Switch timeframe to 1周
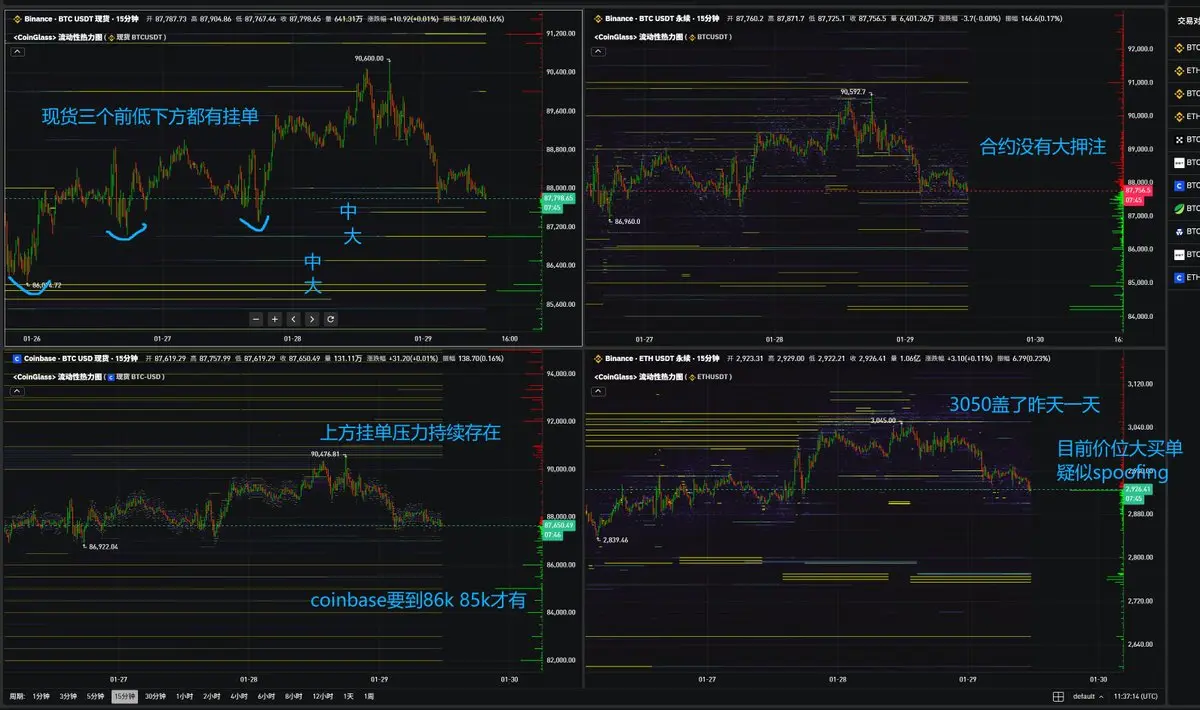Image resolution: width=1200 pixels, height=710 pixels. click(369, 696)
